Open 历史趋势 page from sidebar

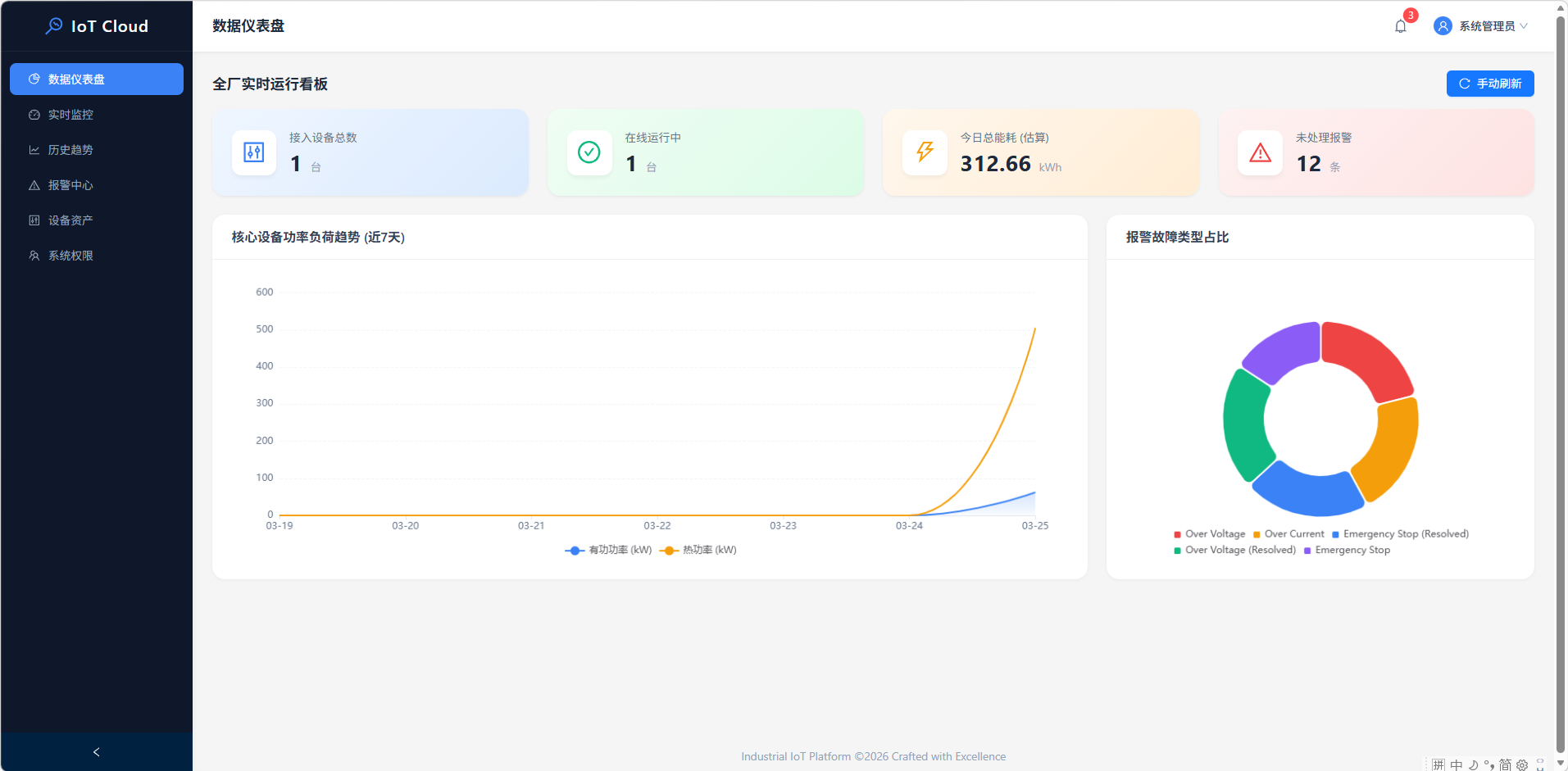(x=70, y=150)
